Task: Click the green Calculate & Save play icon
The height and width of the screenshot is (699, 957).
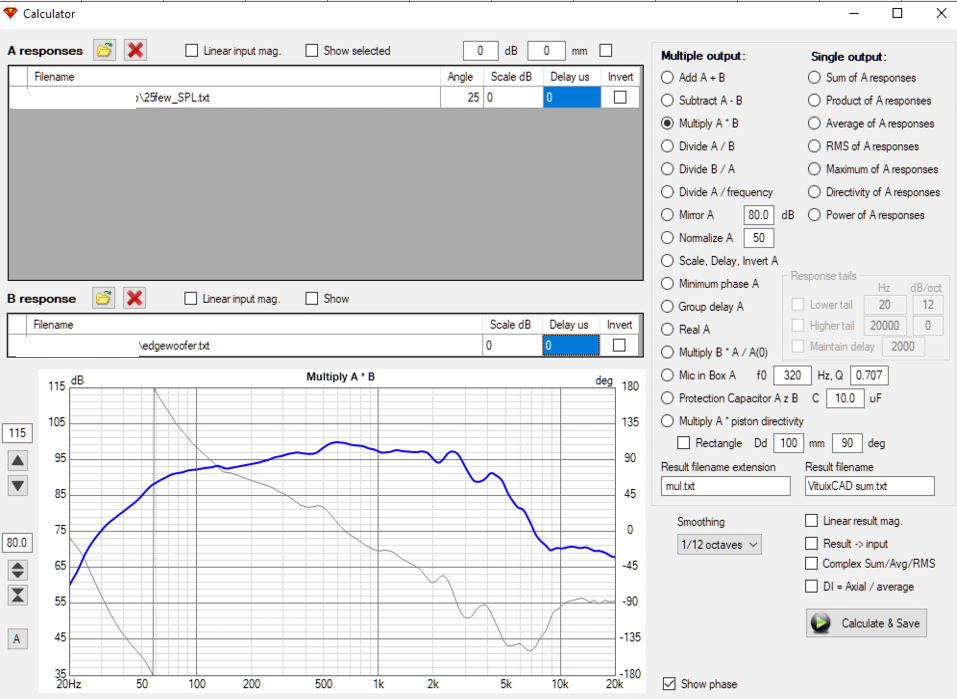Action: (x=821, y=623)
